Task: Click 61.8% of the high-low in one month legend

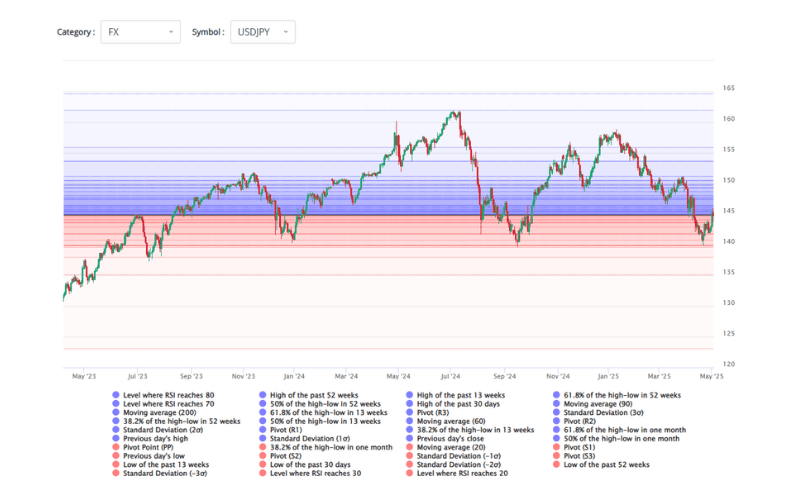Action: pos(620,430)
